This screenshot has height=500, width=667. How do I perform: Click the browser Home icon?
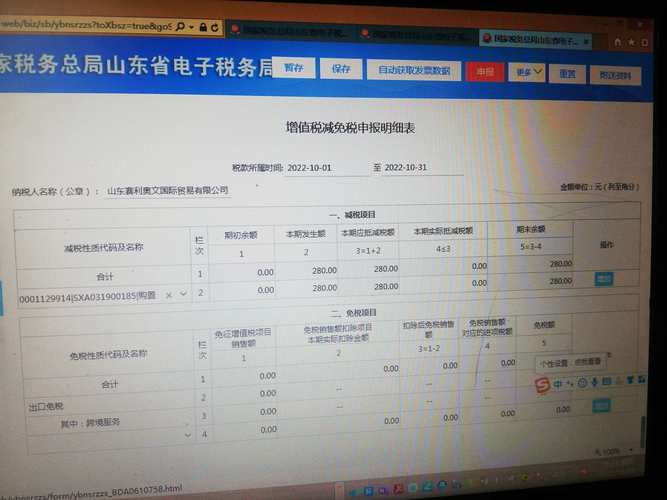point(618,42)
